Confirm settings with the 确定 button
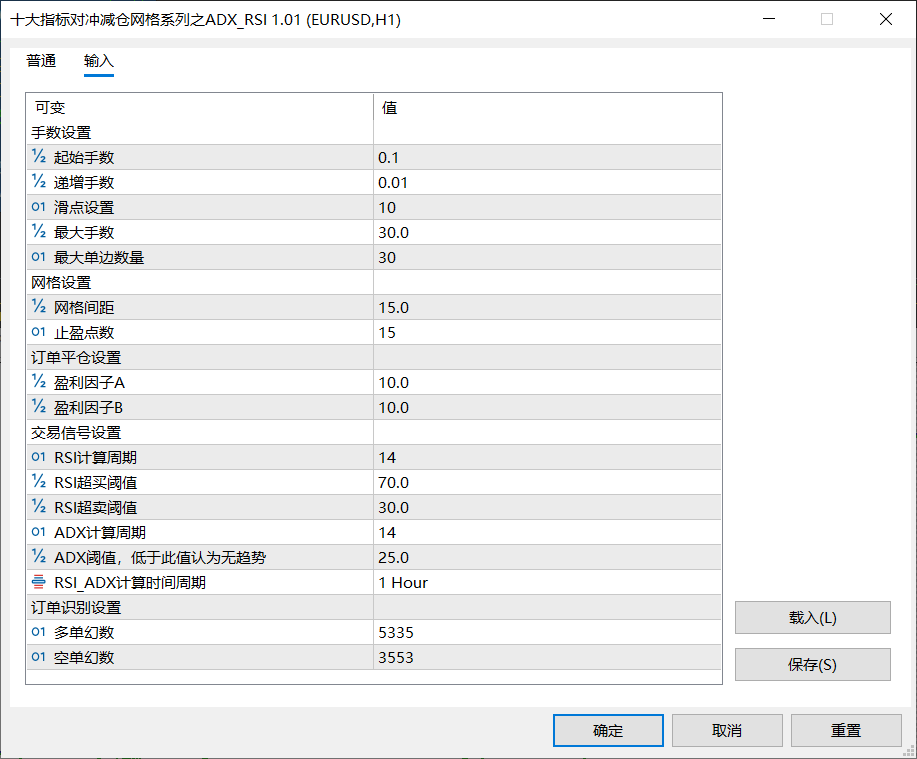Image resolution: width=917 pixels, height=759 pixels. click(608, 730)
